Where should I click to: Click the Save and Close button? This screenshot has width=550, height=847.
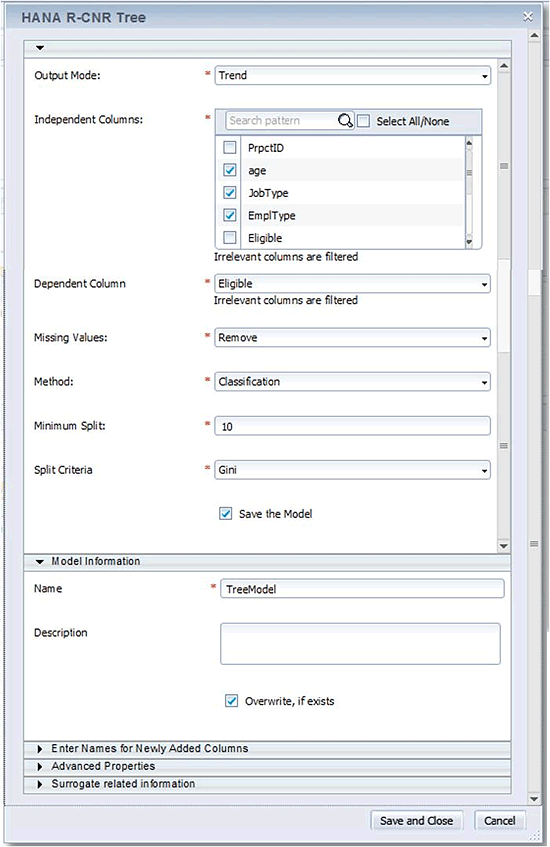coord(416,821)
